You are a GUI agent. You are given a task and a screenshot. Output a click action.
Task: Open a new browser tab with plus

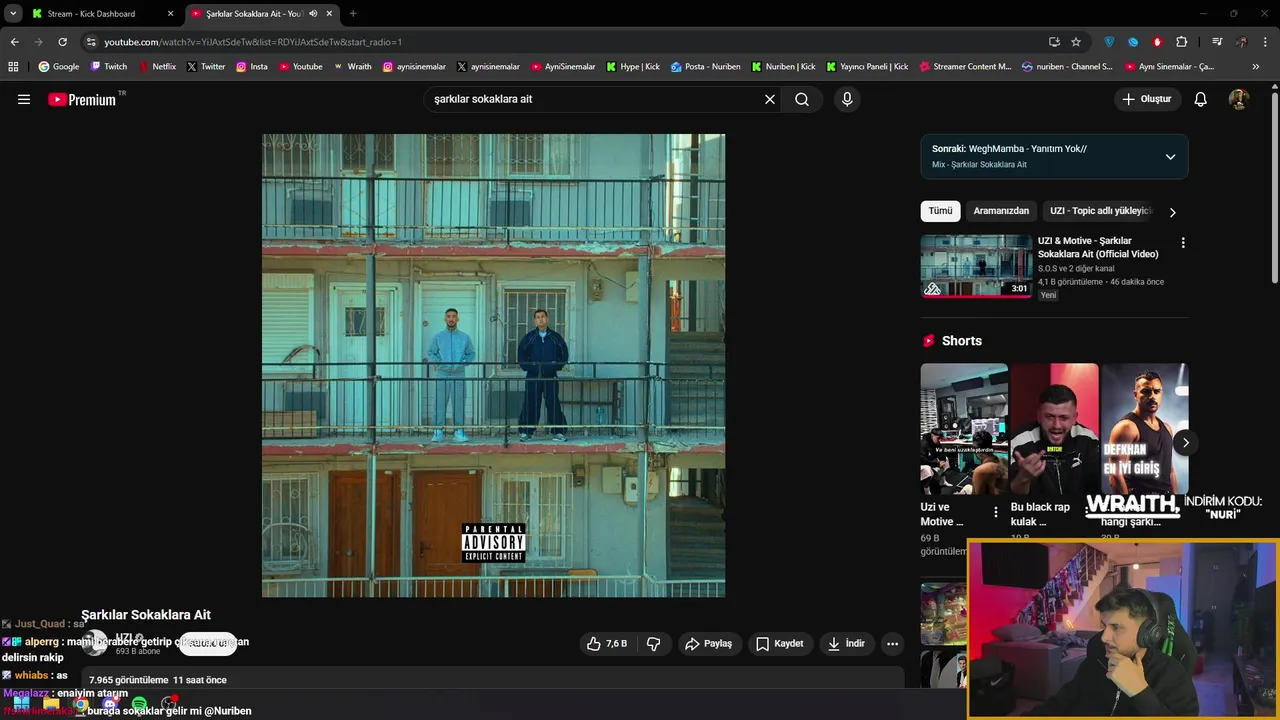[353, 14]
